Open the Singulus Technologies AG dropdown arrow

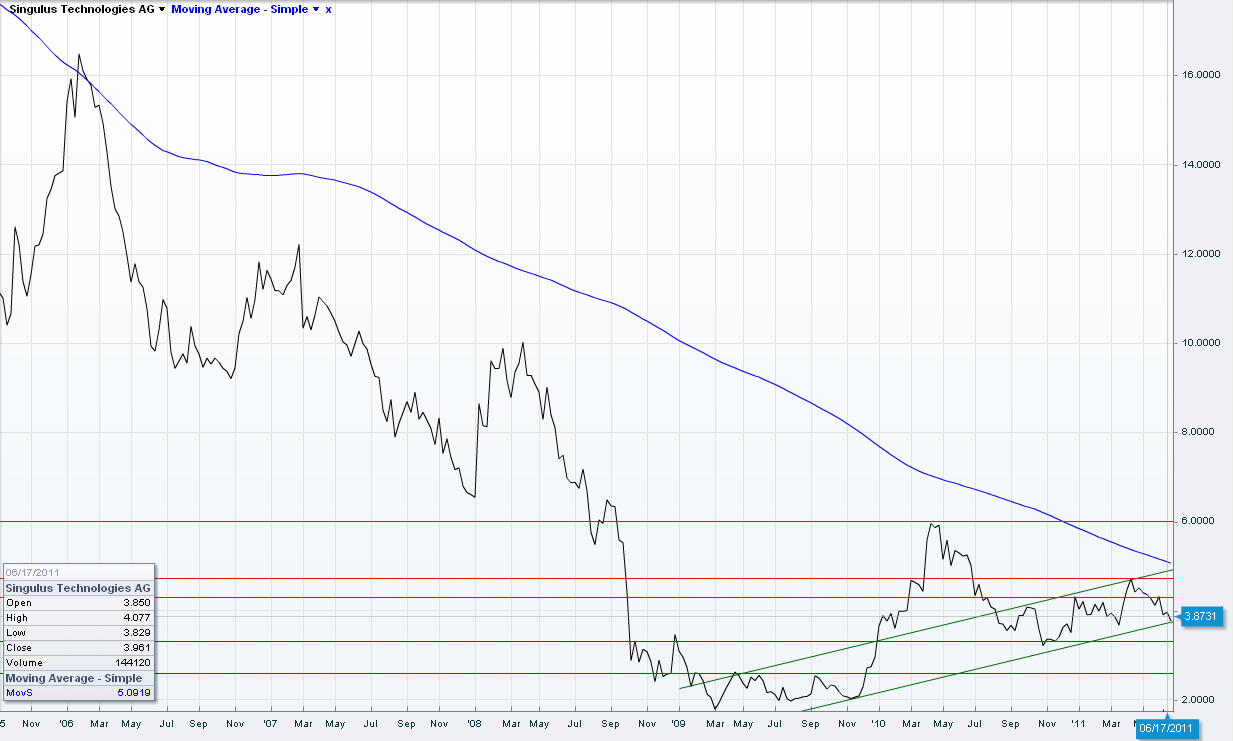[162, 9]
